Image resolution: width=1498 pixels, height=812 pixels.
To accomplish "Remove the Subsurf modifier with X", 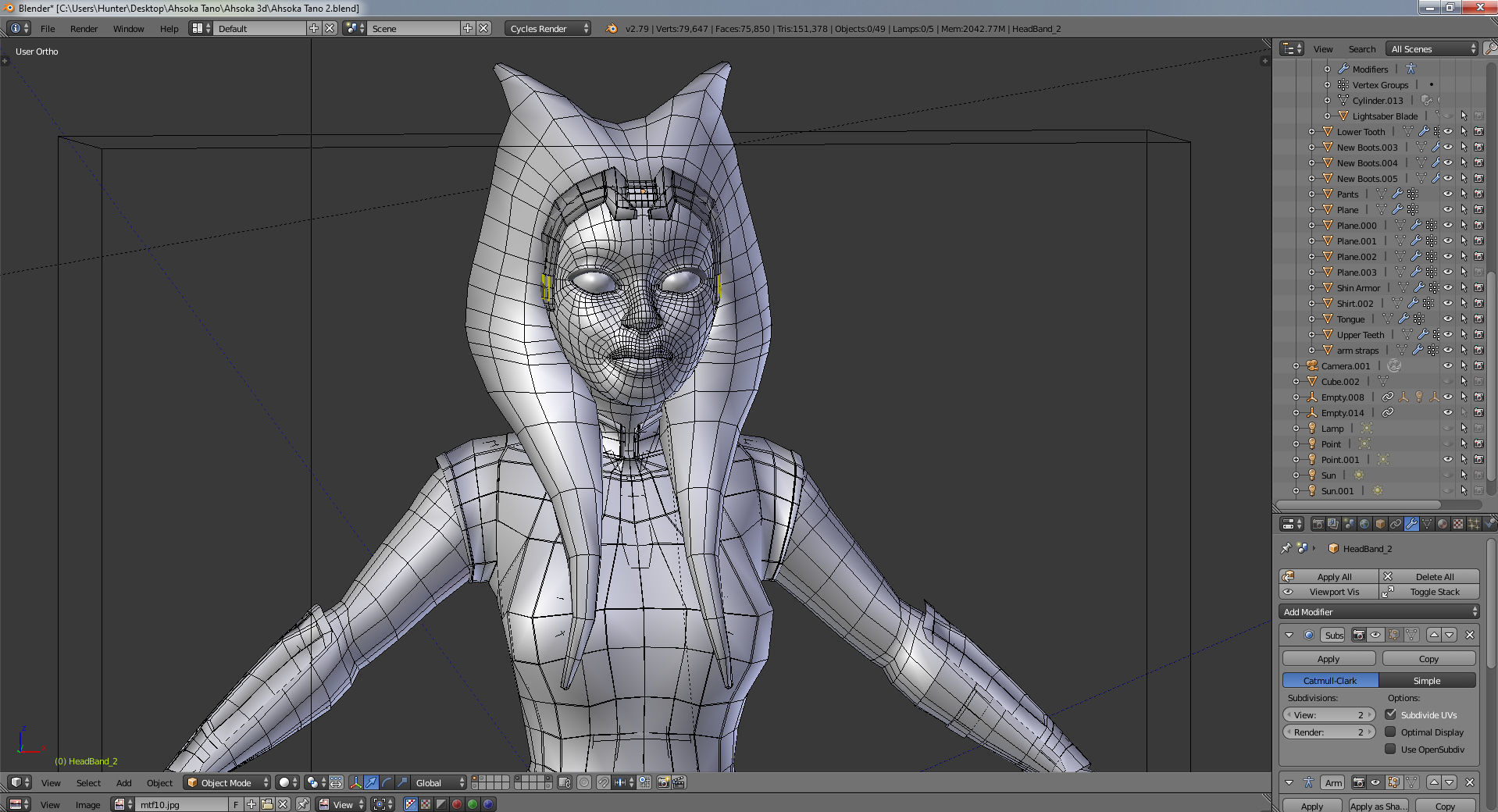I will (x=1470, y=635).
